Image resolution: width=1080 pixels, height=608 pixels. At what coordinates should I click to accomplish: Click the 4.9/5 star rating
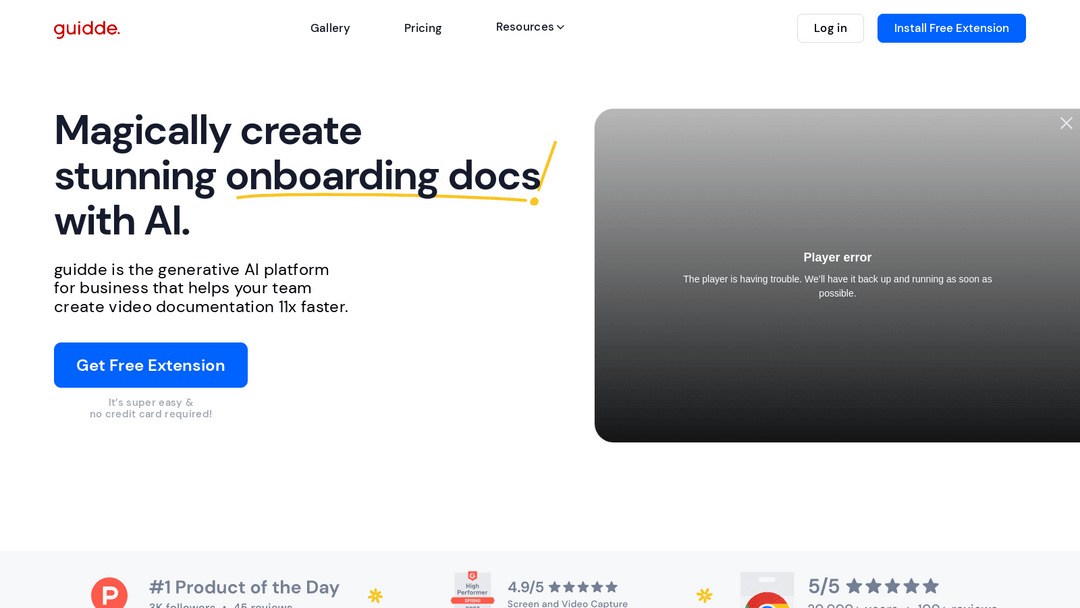coord(563,587)
